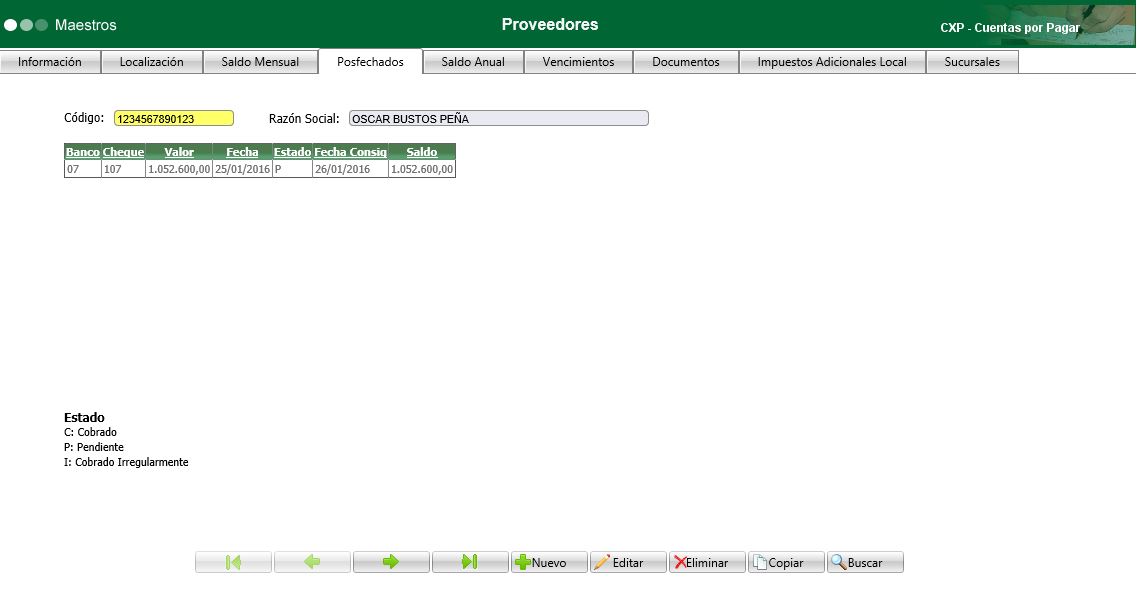Open the Saldo Anual tab
This screenshot has height=598, width=1137.
474,62
